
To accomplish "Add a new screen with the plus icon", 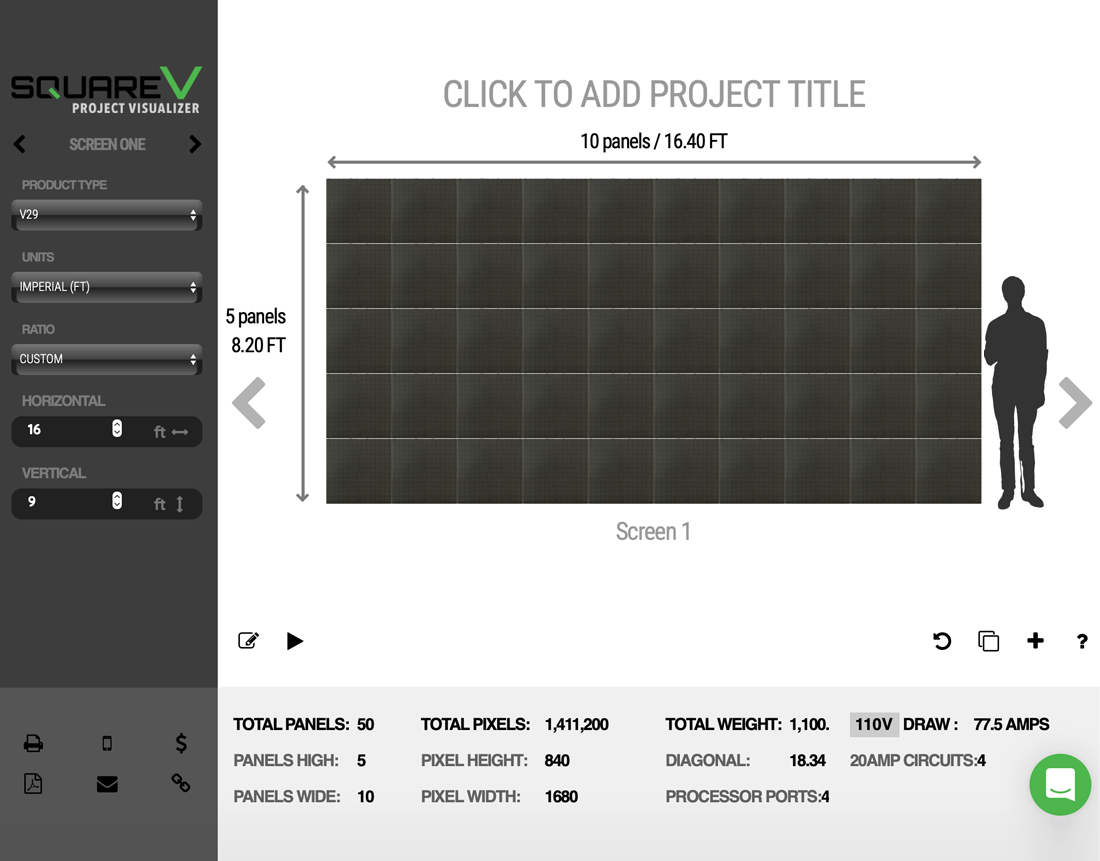I will tap(1035, 641).
